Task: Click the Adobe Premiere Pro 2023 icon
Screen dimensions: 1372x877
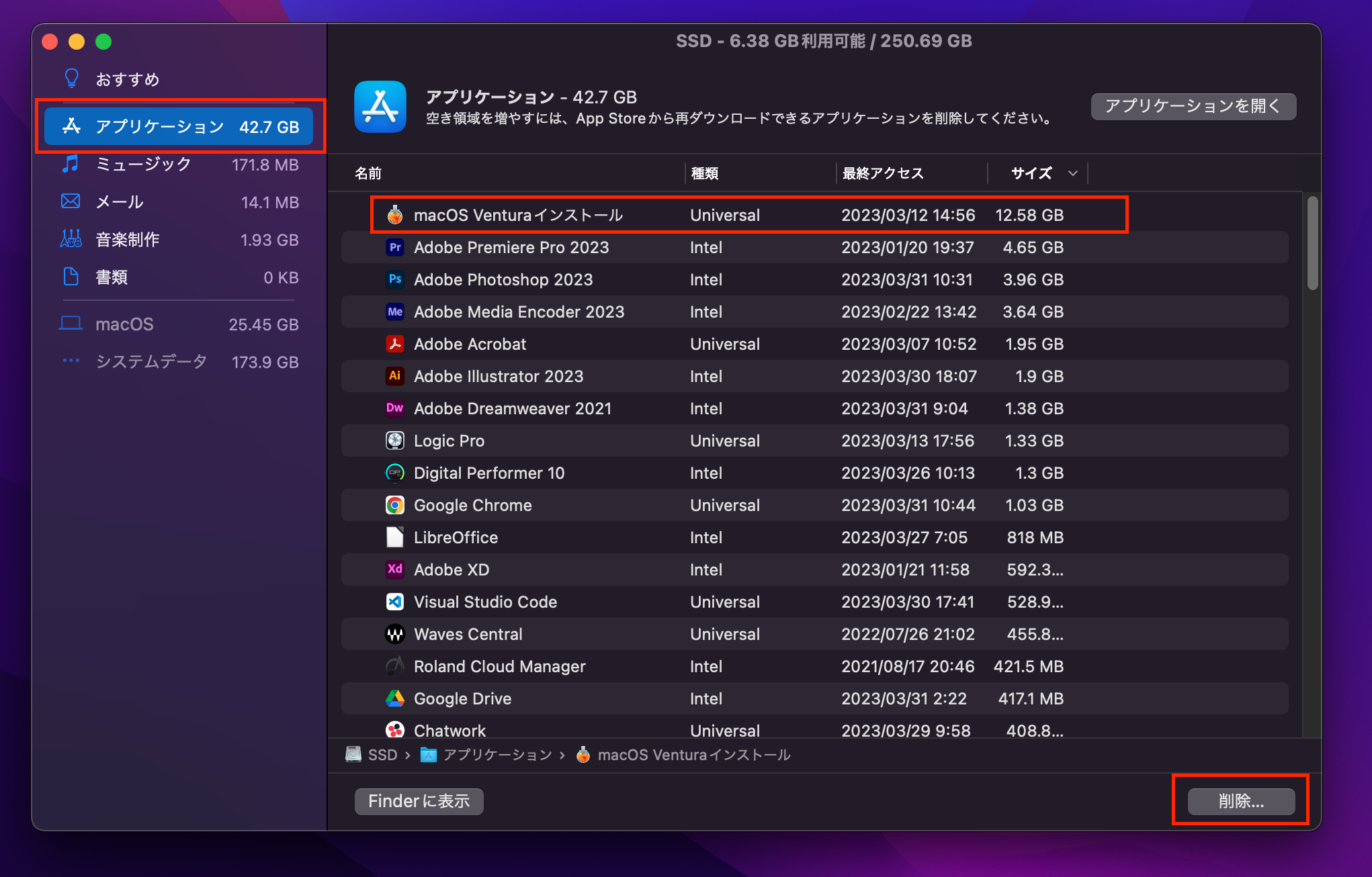Action: (x=395, y=247)
